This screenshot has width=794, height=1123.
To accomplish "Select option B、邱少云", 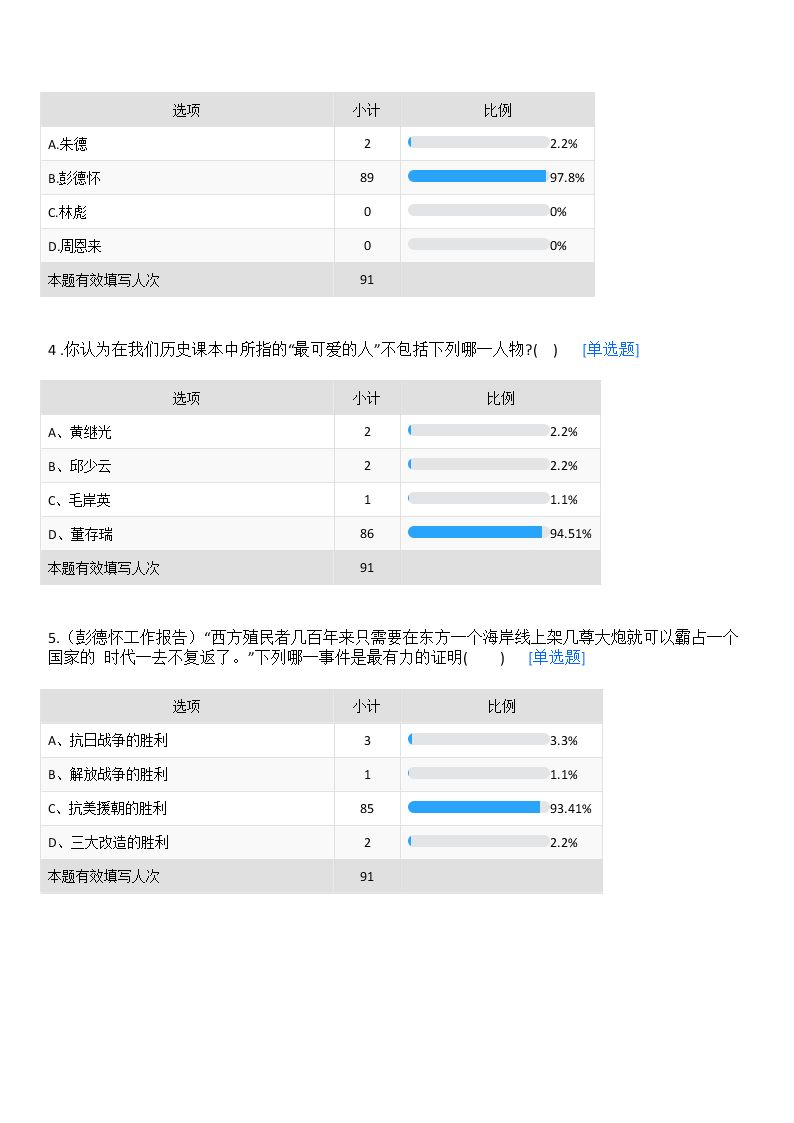I will coord(320,466).
